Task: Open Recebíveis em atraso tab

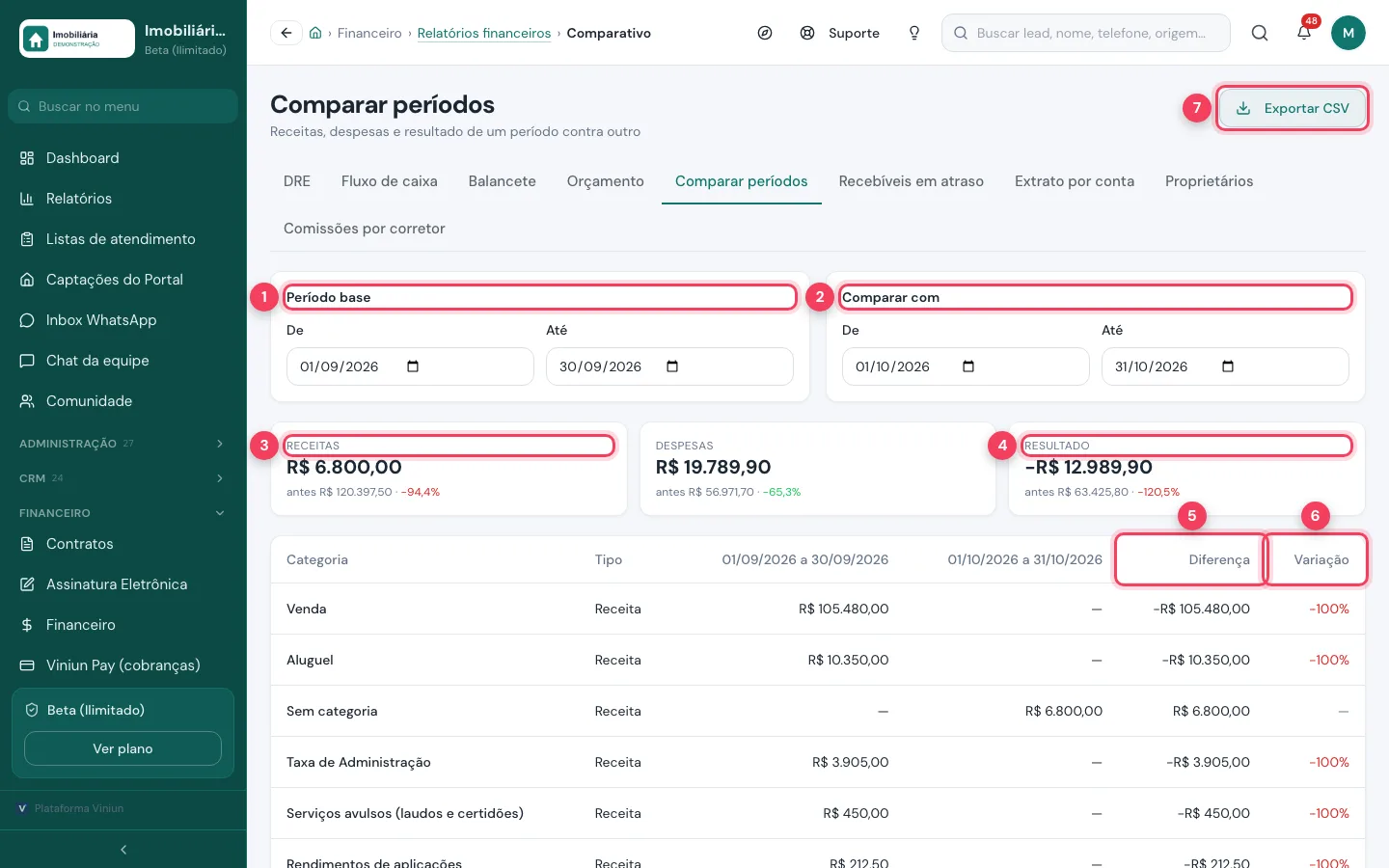Action: (912, 181)
